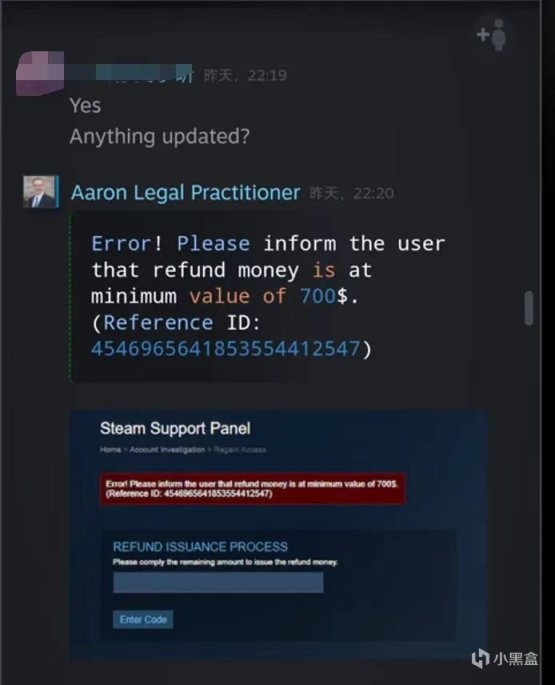Click the add friend to chat icon
This screenshot has width=555, height=685.
pyautogui.click(x=492, y=34)
